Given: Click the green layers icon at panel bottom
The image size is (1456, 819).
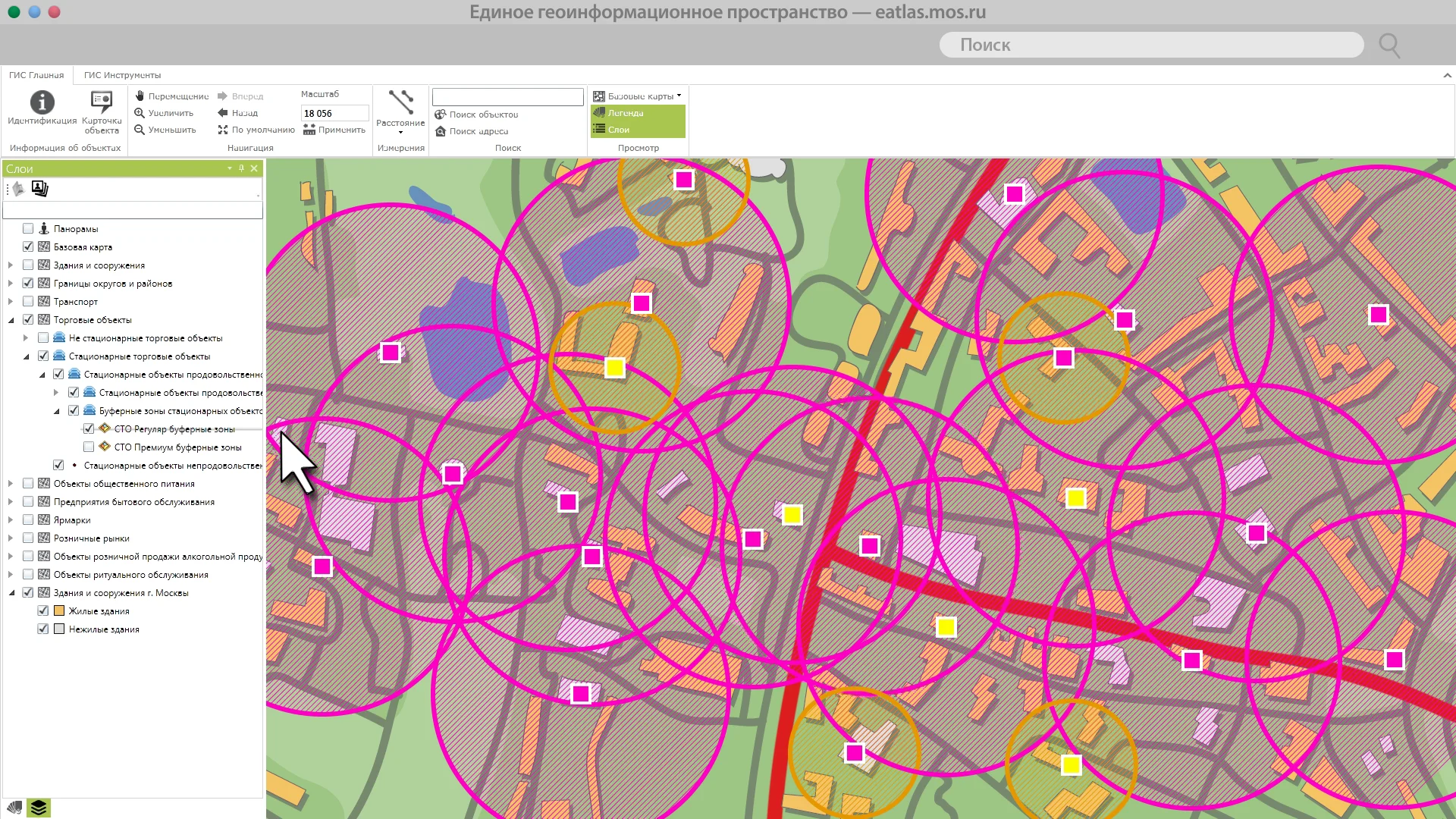Looking at the screenshot, I should tap(39, 808).
